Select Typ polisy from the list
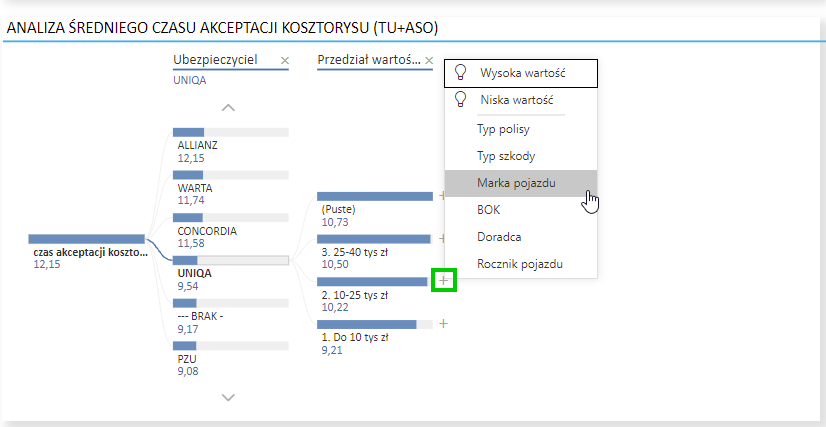Viewport: 826px width, 427px height. [503, 129]
